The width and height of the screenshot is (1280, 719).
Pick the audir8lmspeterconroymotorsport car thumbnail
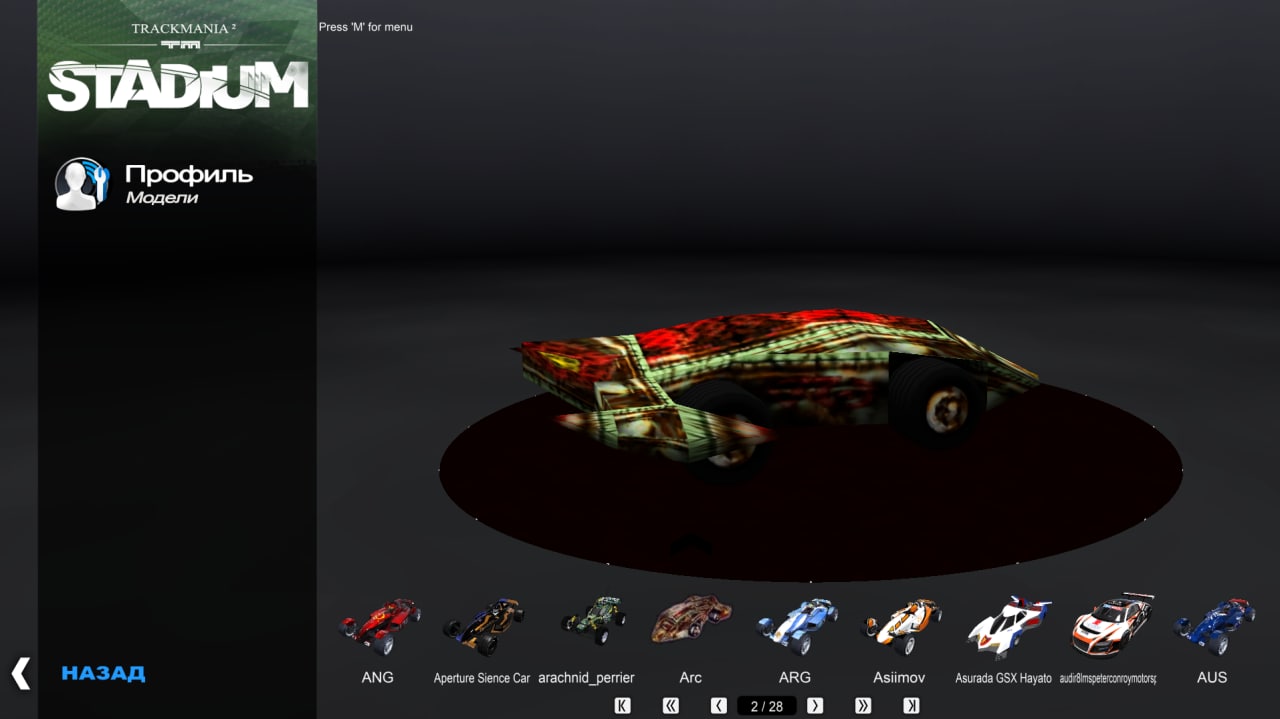(x=1111, y=625)
